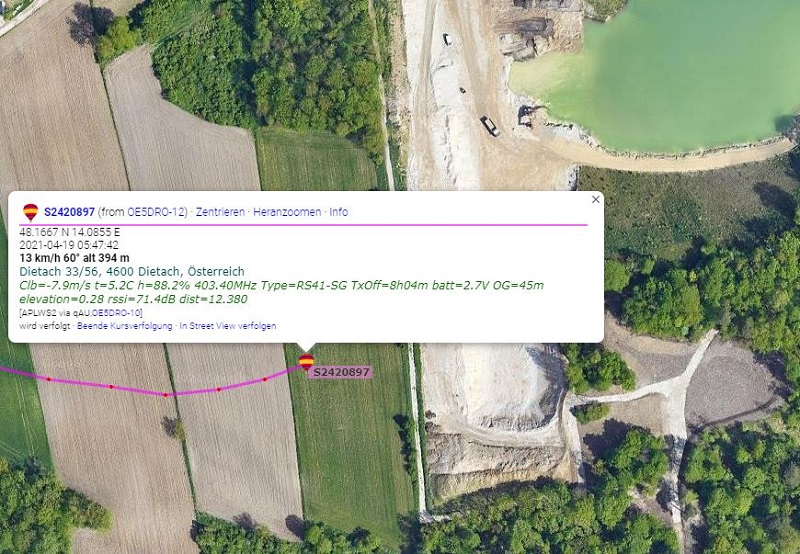The width and height of the screenshot is (800, 554).
Task: Click the timestamp 2021-04-19 05:47:42
Action: (x=69, y=245)
